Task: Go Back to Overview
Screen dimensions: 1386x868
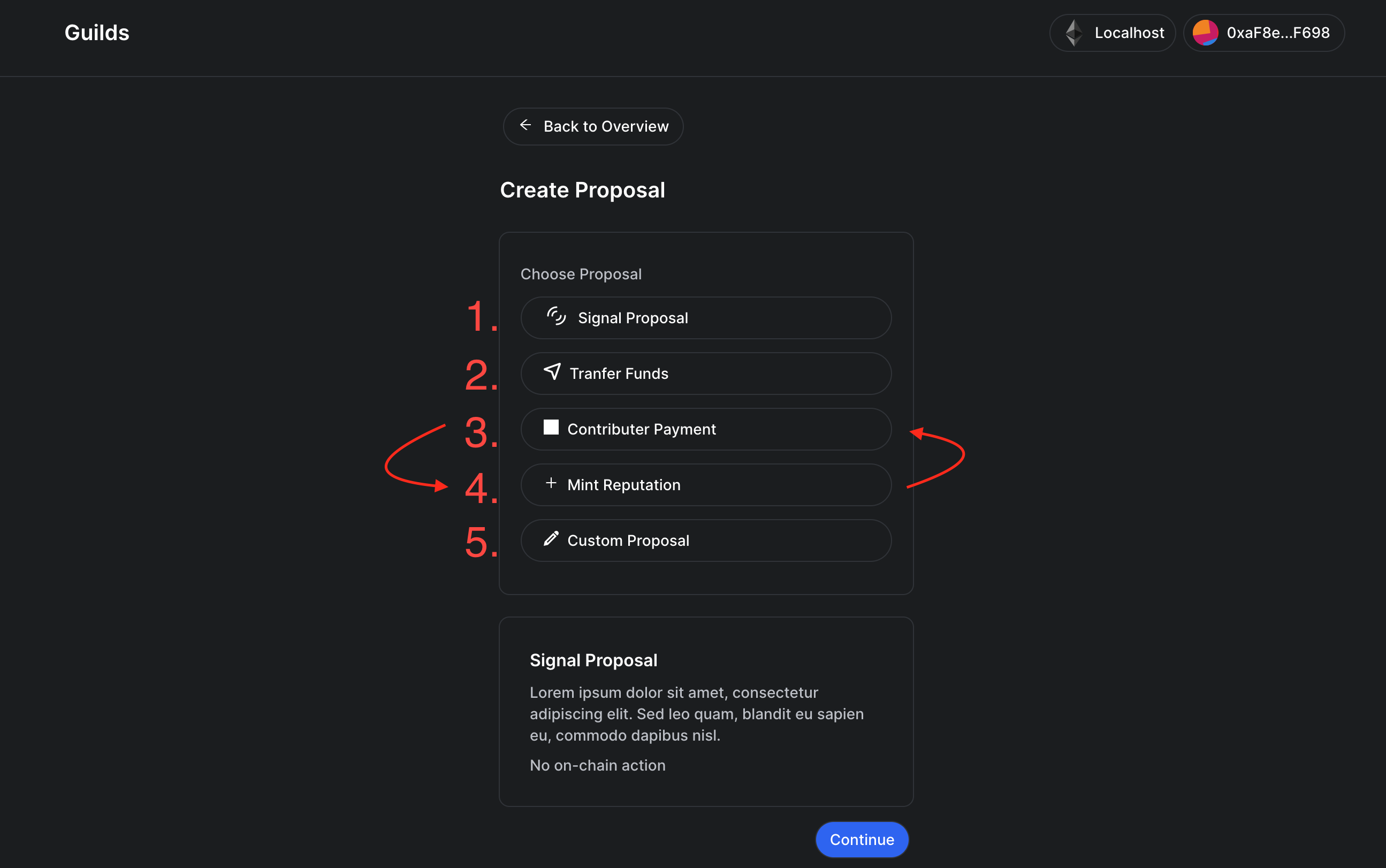Action: tap(593, 126)
